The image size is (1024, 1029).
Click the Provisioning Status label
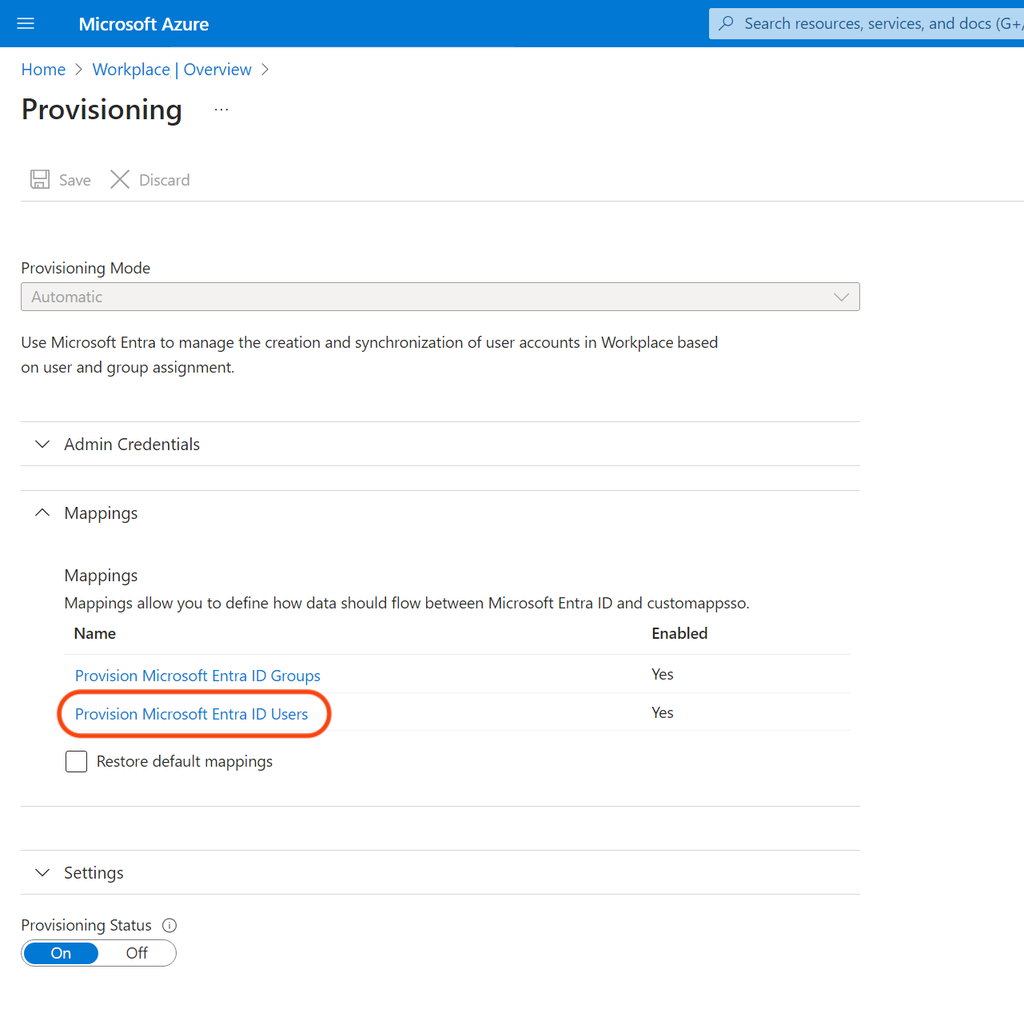(x=86, y=925)
